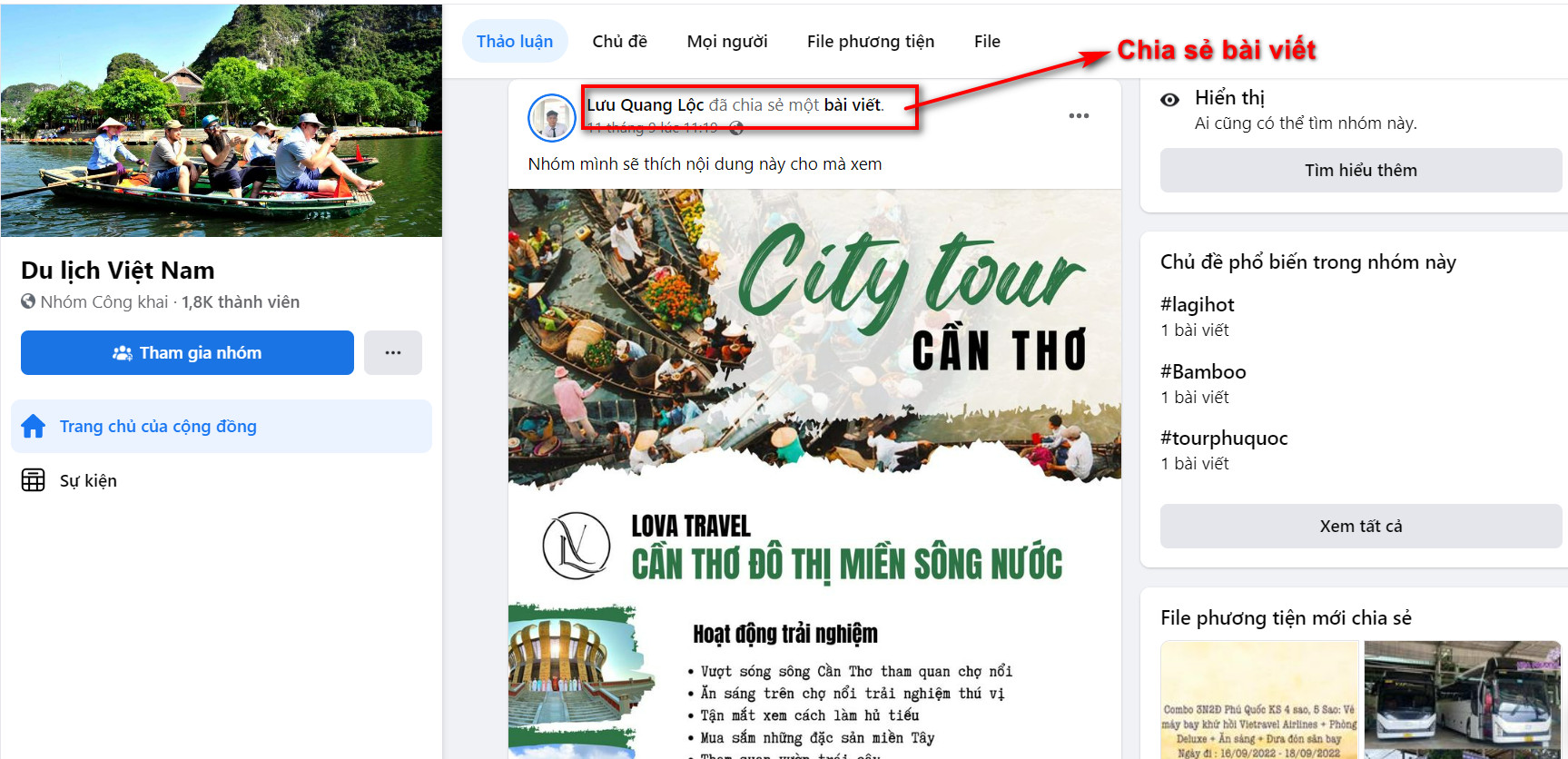
Task: Click the post audience globe icon
Action: tap(736, 128)
